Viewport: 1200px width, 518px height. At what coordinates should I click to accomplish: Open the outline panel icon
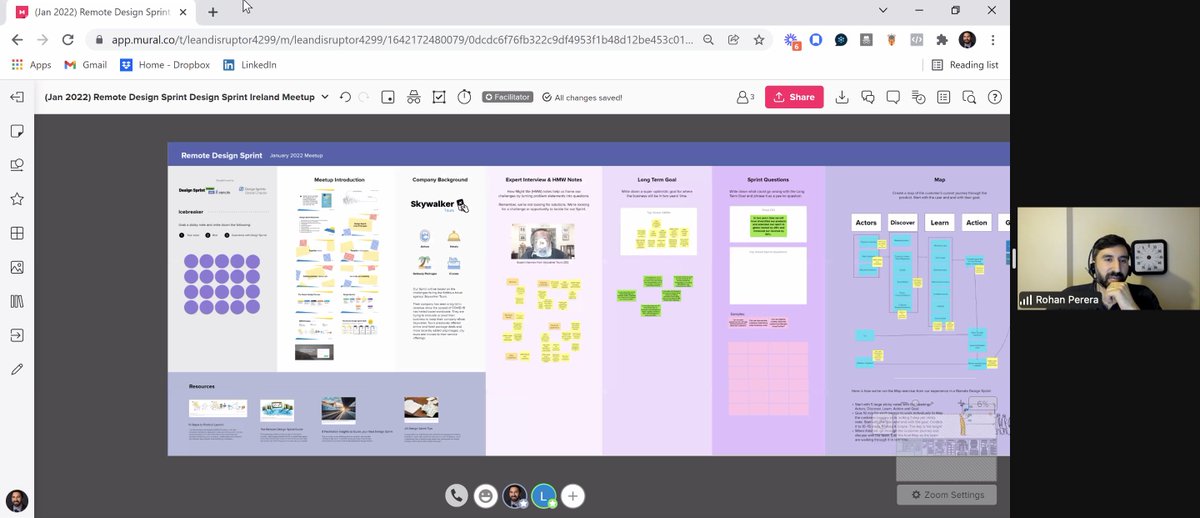point(944,97)
